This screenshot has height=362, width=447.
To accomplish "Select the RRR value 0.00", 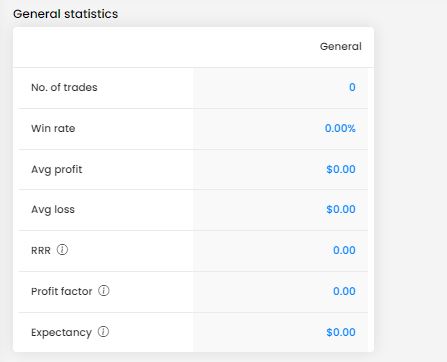I will (344, 250).
